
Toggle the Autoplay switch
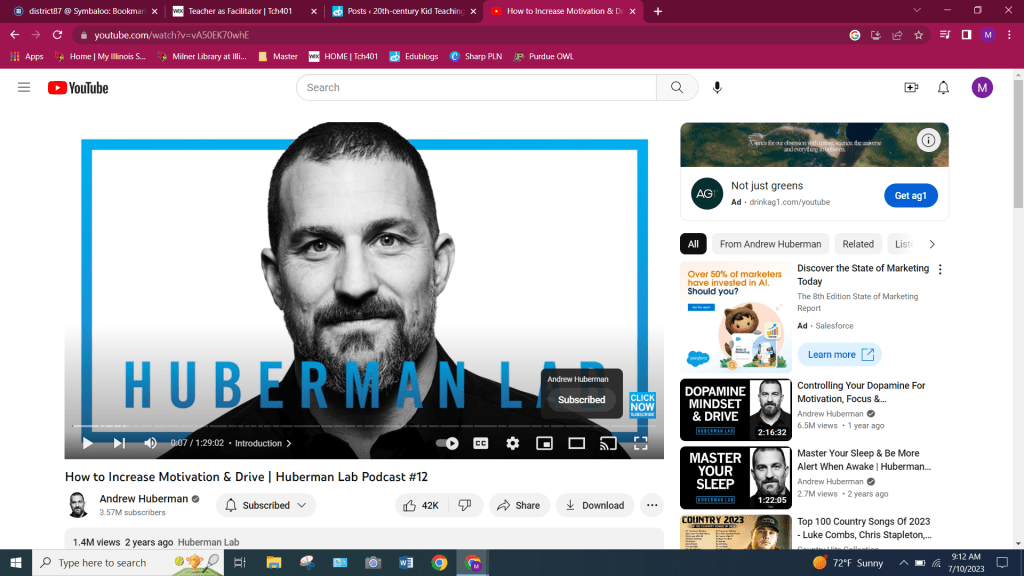(447, 443)
